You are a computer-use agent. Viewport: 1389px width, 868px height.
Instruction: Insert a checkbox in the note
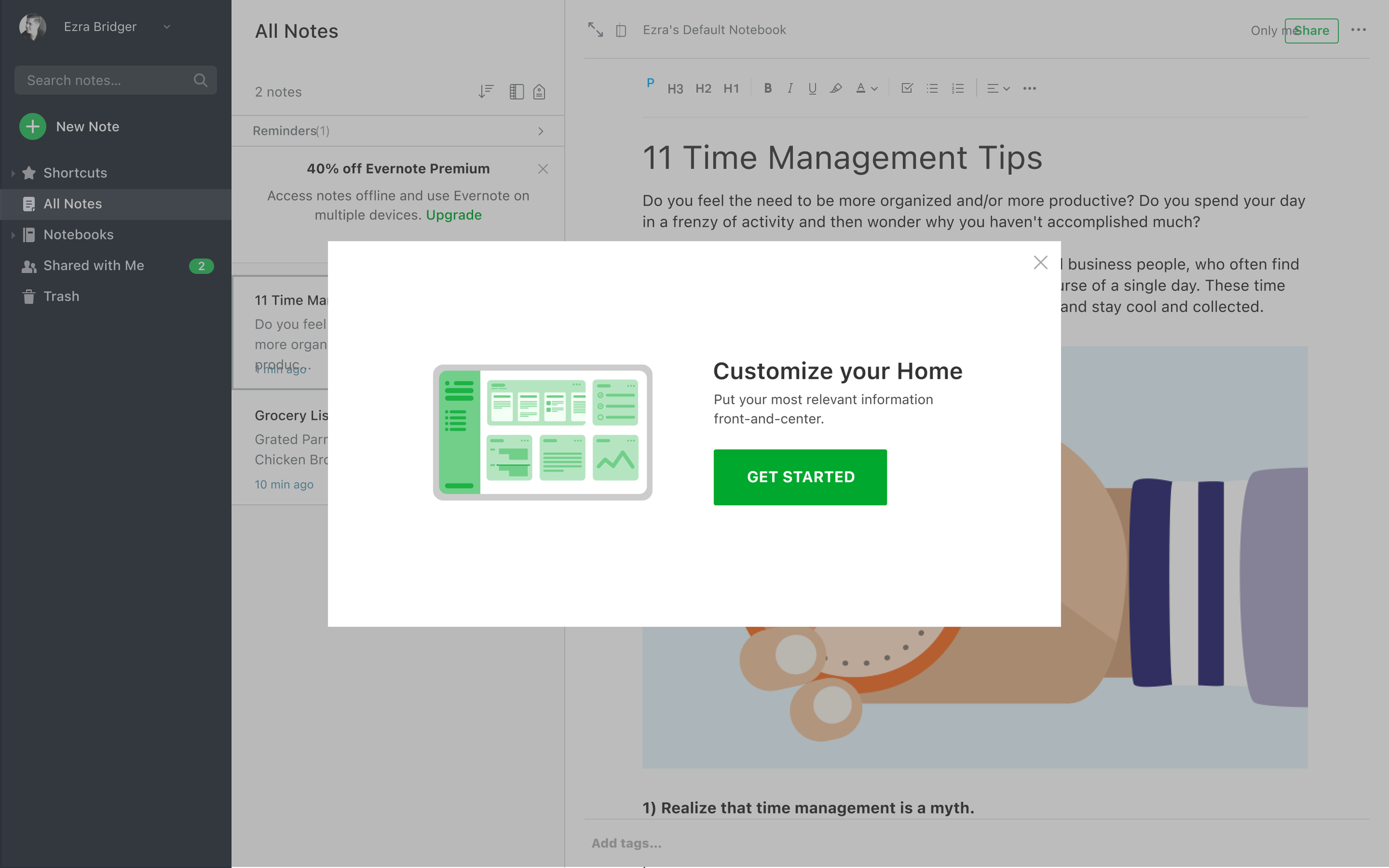907,88
